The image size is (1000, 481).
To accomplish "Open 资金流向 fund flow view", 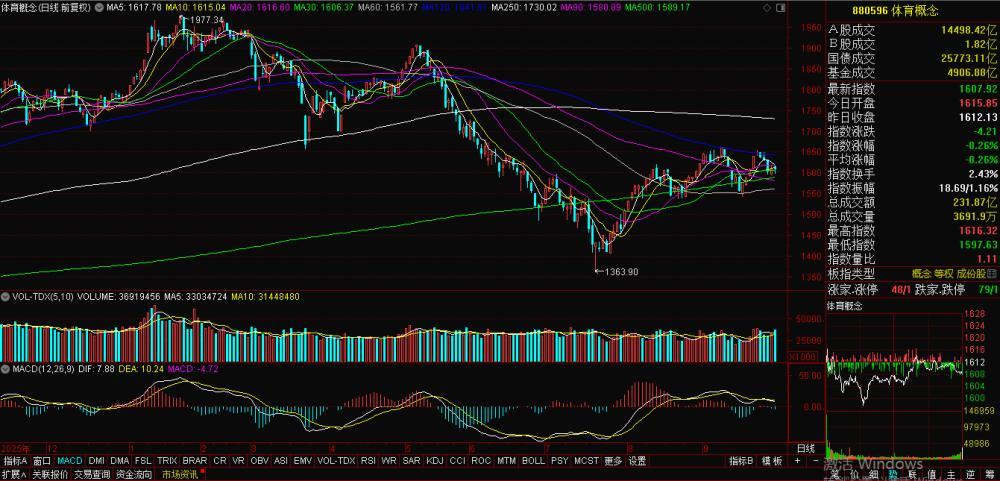I will (134, 474).
